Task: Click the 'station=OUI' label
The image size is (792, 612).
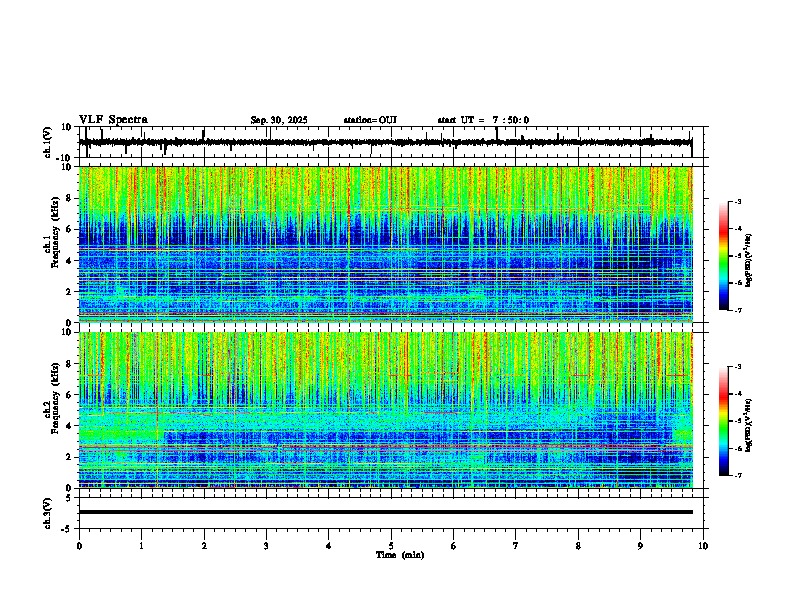Action: [370, 120]
